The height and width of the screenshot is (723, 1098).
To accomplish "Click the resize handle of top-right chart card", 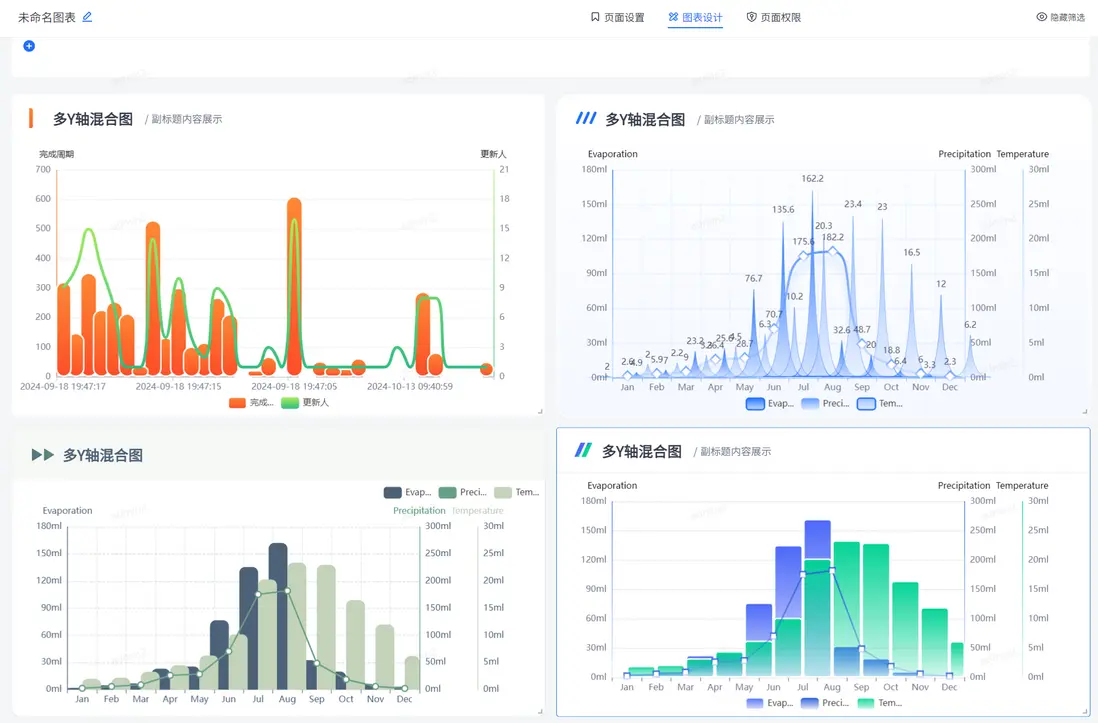I will [x=1085, y=411].
